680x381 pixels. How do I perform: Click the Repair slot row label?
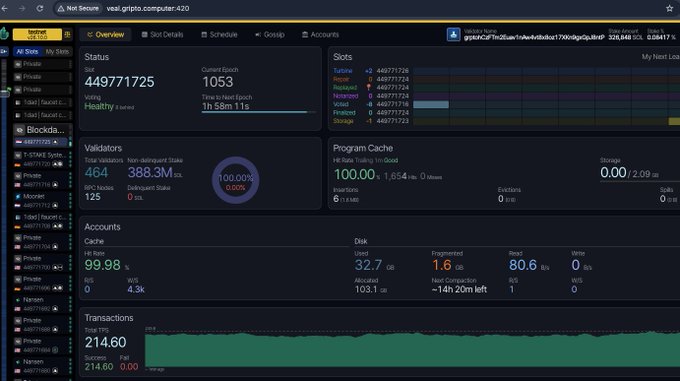click(341, 79)
